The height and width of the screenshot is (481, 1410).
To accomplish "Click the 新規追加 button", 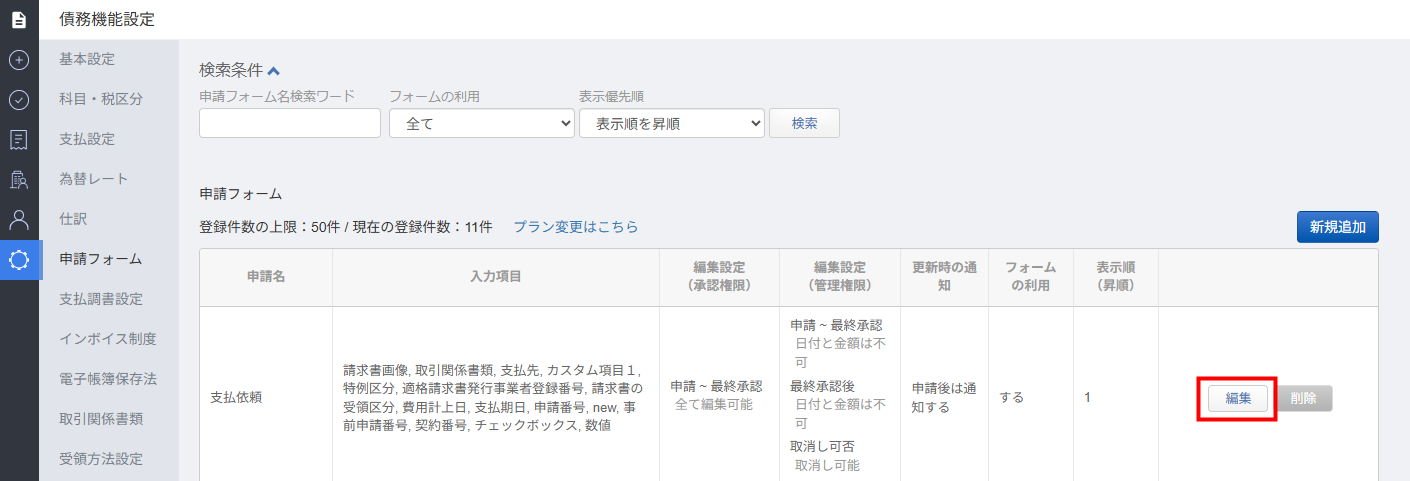I will pyautogui.click(x=1337, y=227).
